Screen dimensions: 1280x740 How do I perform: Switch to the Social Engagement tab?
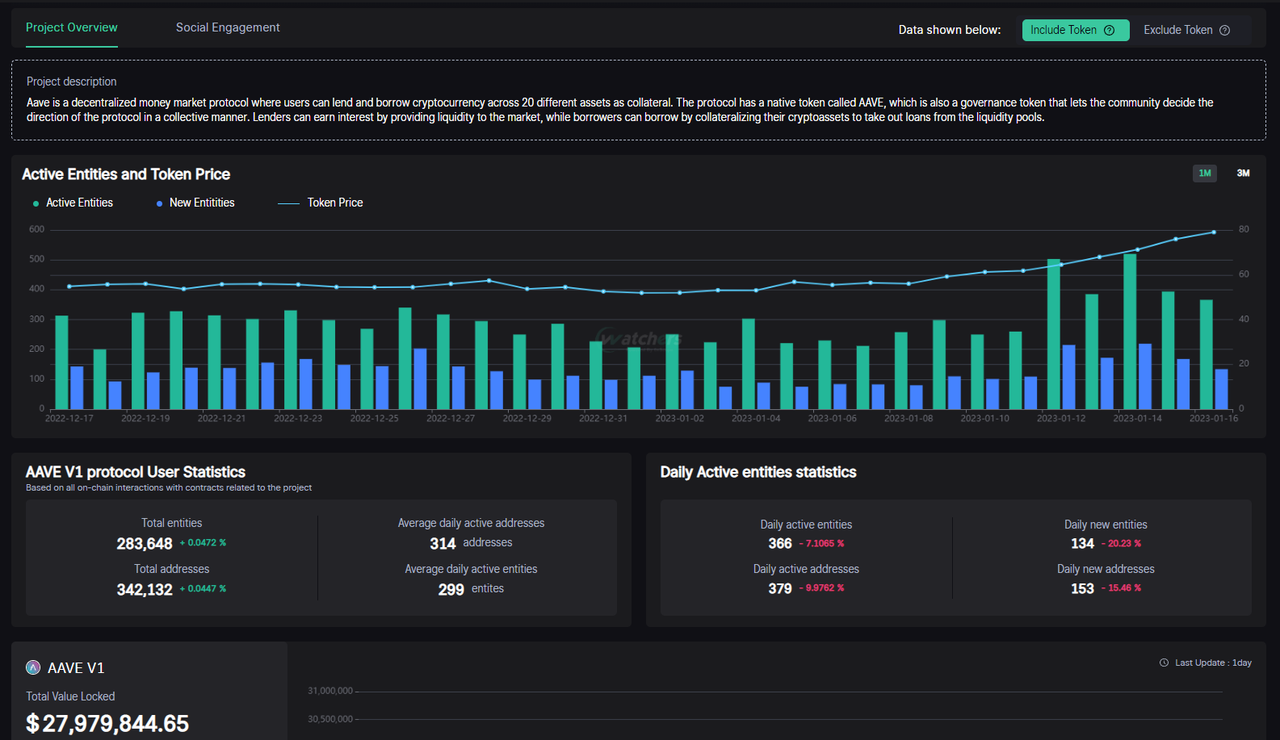(x=228, y=28)
